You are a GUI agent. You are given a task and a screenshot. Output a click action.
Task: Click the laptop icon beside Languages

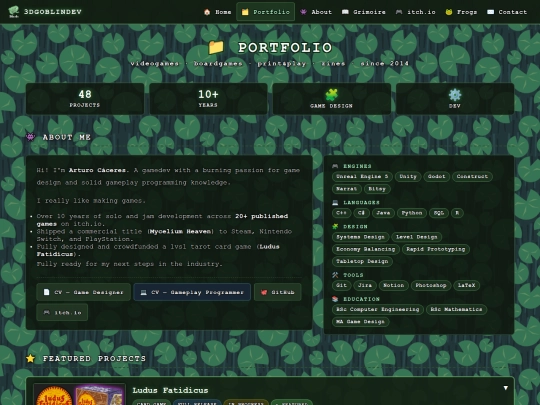click(335, 202)
